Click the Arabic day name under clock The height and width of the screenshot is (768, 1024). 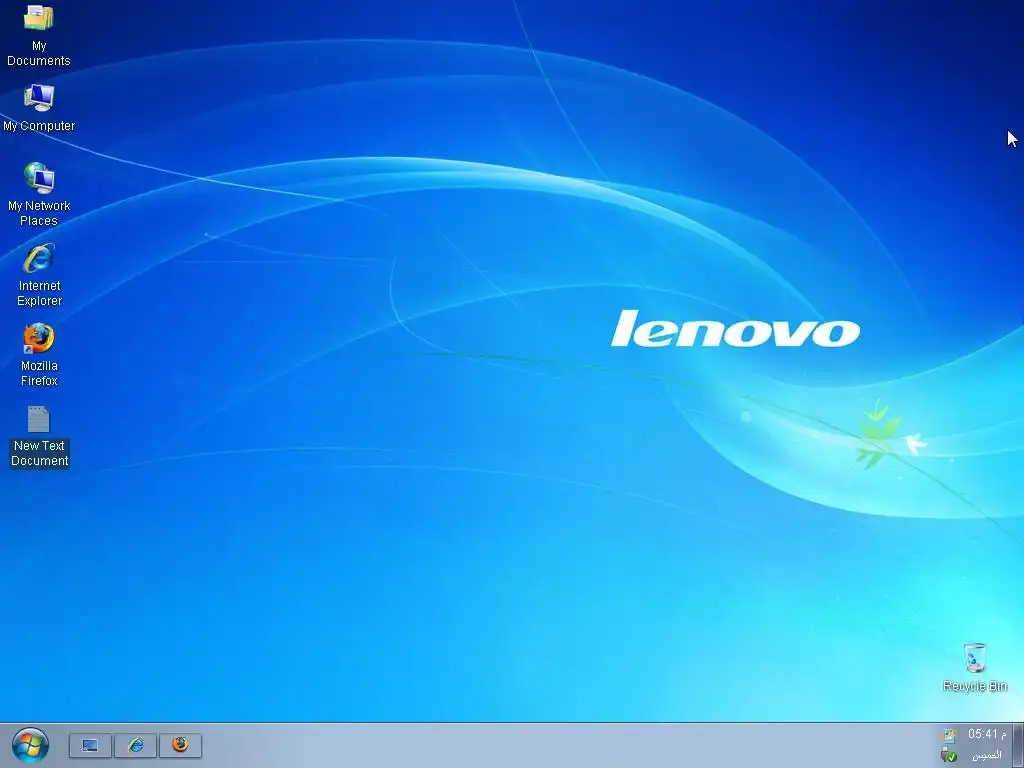click(987, 756)
